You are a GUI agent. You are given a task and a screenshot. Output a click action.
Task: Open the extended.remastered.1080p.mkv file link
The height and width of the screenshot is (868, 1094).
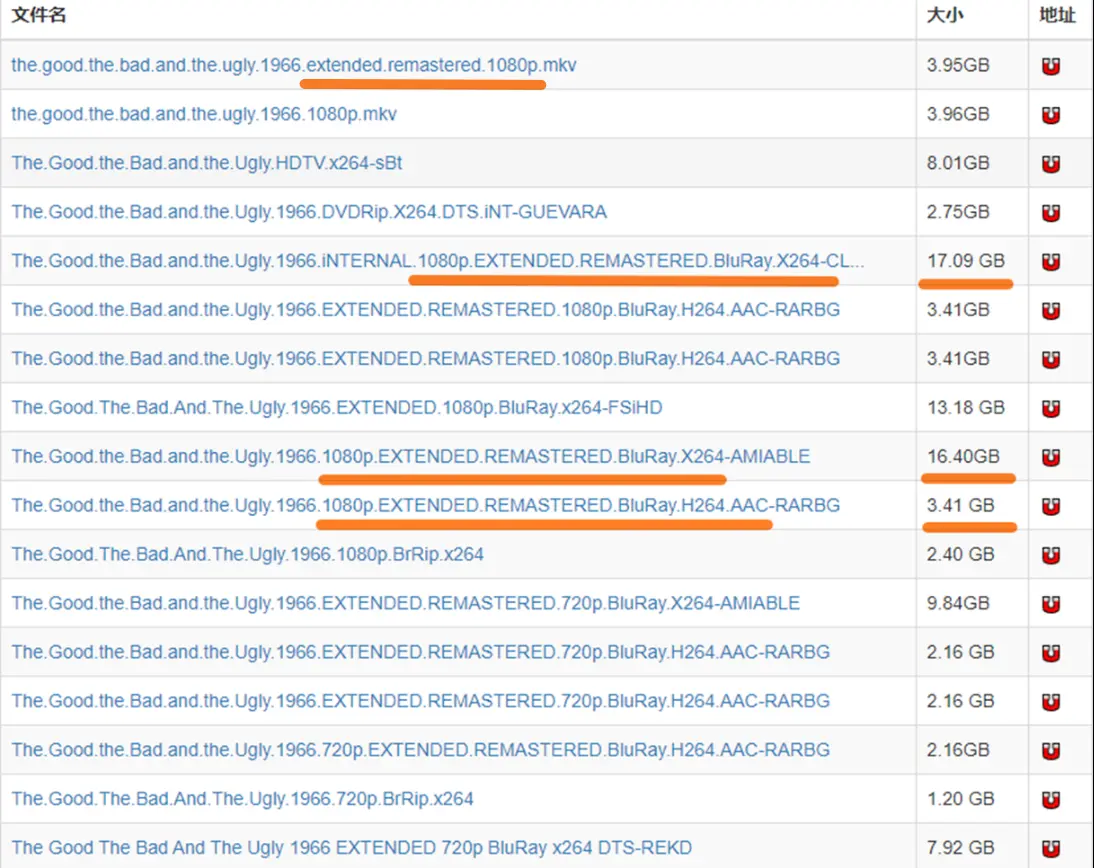(x=293, y=66)
